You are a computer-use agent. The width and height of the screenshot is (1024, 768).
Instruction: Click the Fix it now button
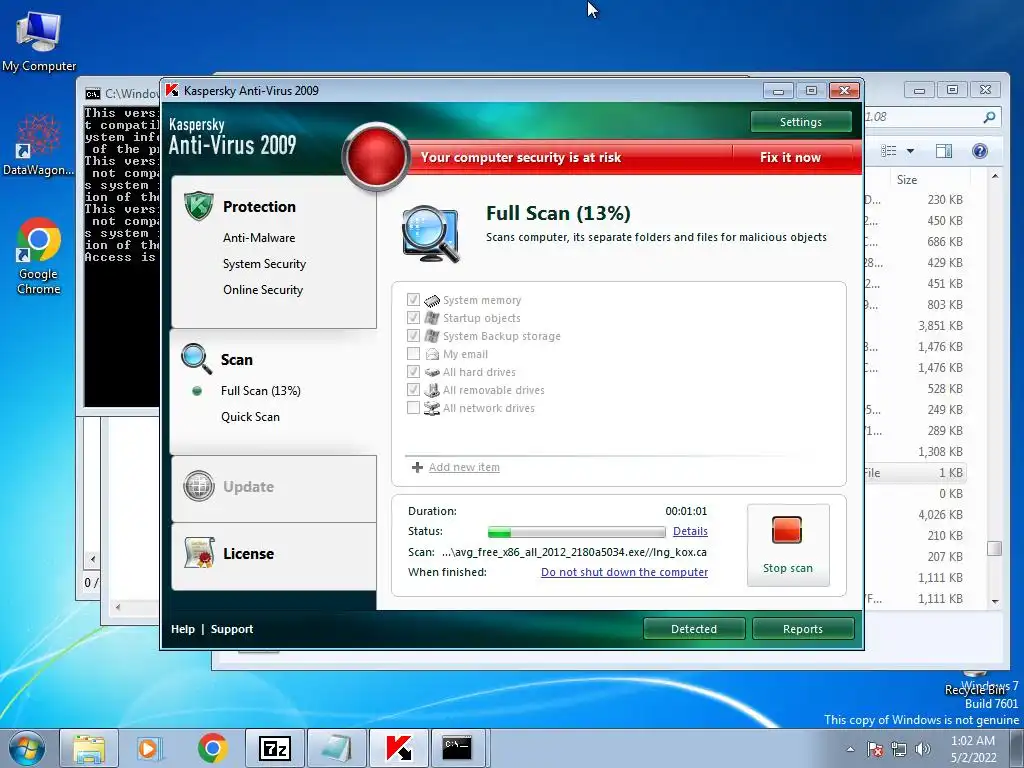point(790,157)
